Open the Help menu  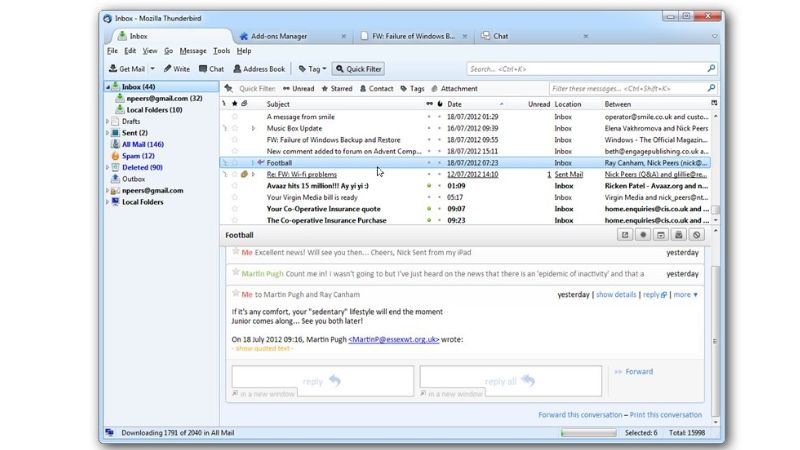244,51
